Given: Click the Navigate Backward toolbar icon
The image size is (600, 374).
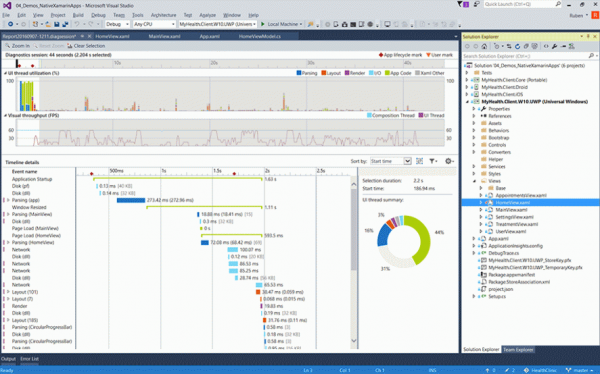Looking at the screenshot, I should [x=10, y=24].
